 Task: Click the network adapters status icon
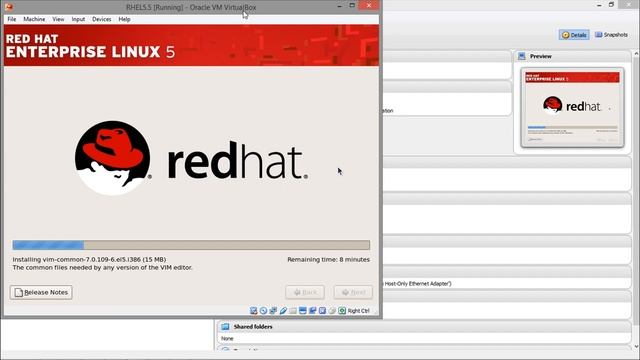coord(273,311)
